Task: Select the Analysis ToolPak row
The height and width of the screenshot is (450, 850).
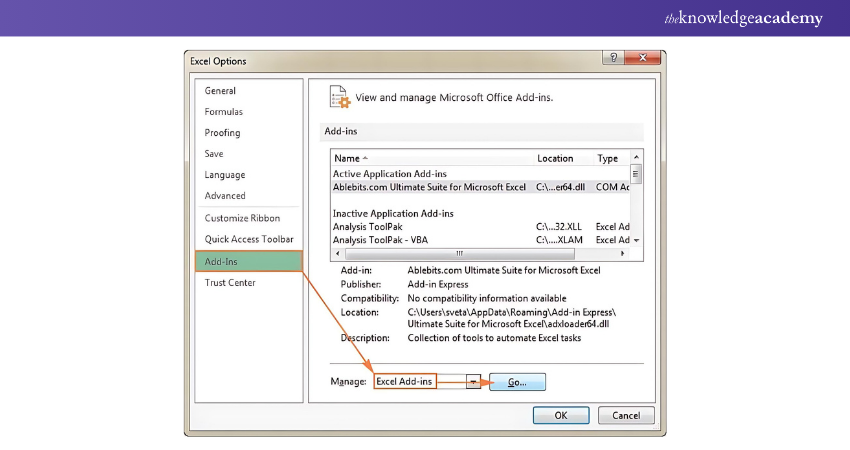Action: 480,227
